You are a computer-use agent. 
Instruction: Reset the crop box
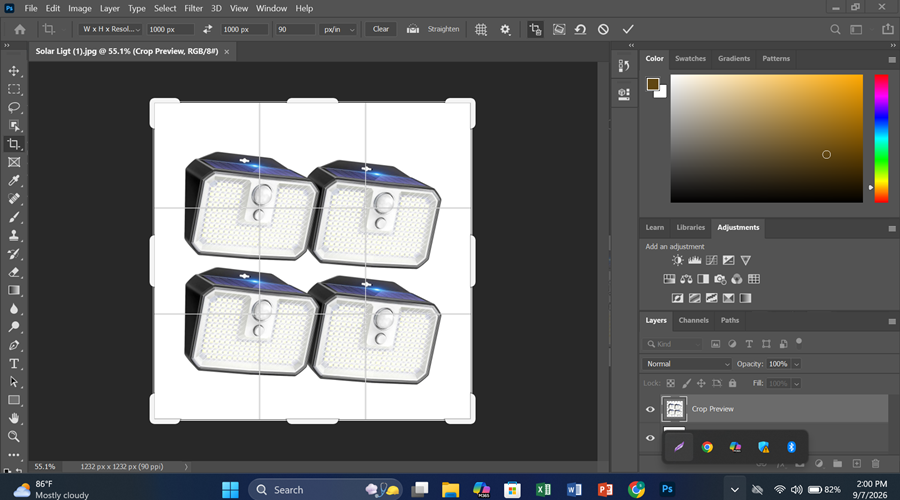point(580,29)
